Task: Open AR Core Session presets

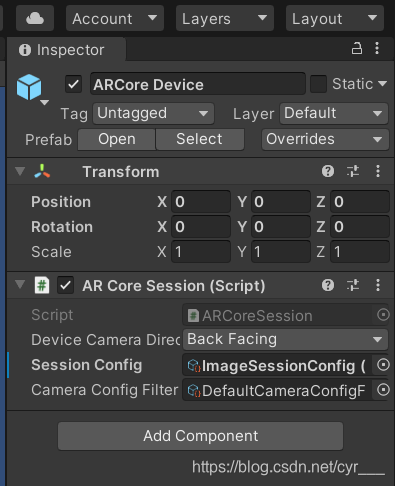Action: [x=353, y=285]
